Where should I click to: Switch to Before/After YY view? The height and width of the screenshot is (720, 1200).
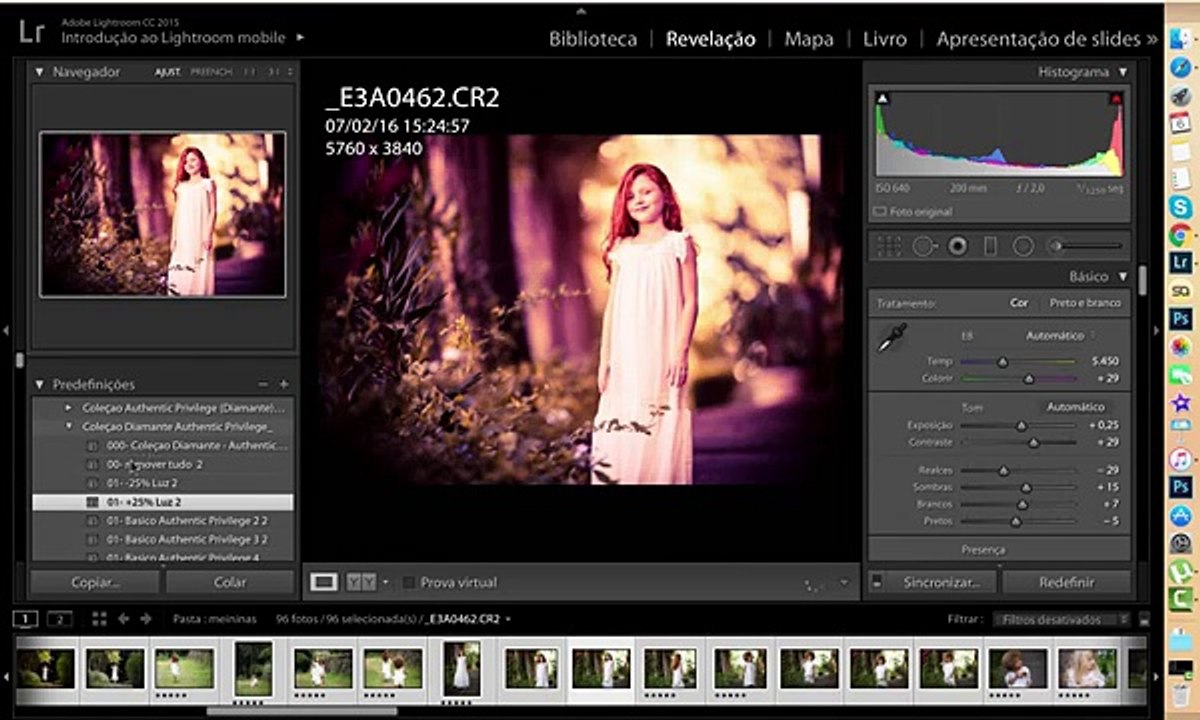point(360,582)
